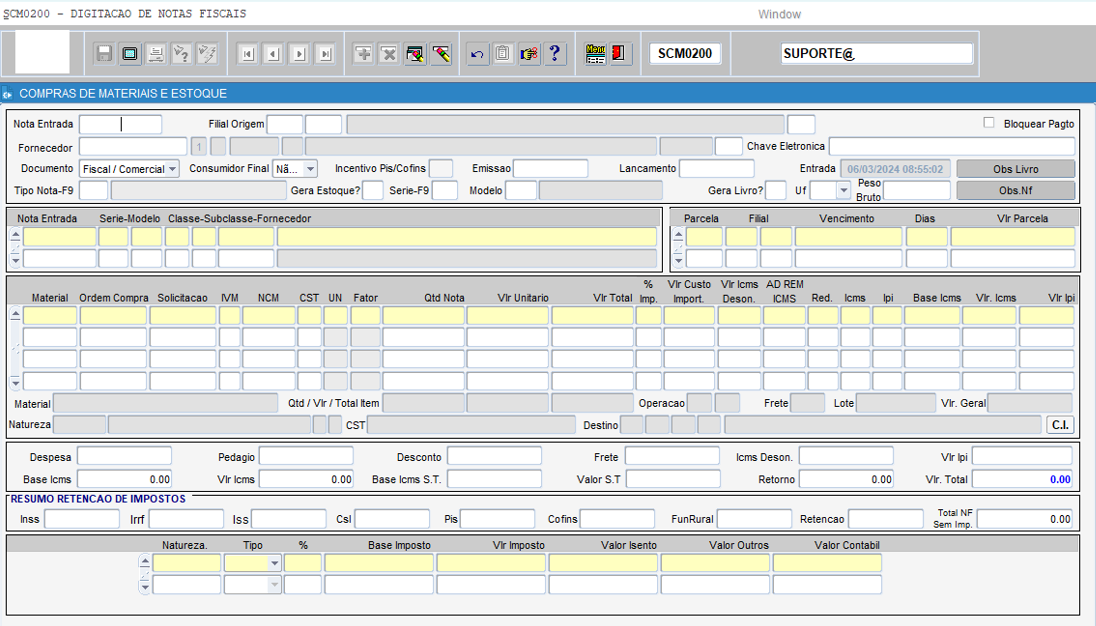This screenshot has width=1096, height=626.
Task: Click the pointing hand icon
Action: (529, 54)
